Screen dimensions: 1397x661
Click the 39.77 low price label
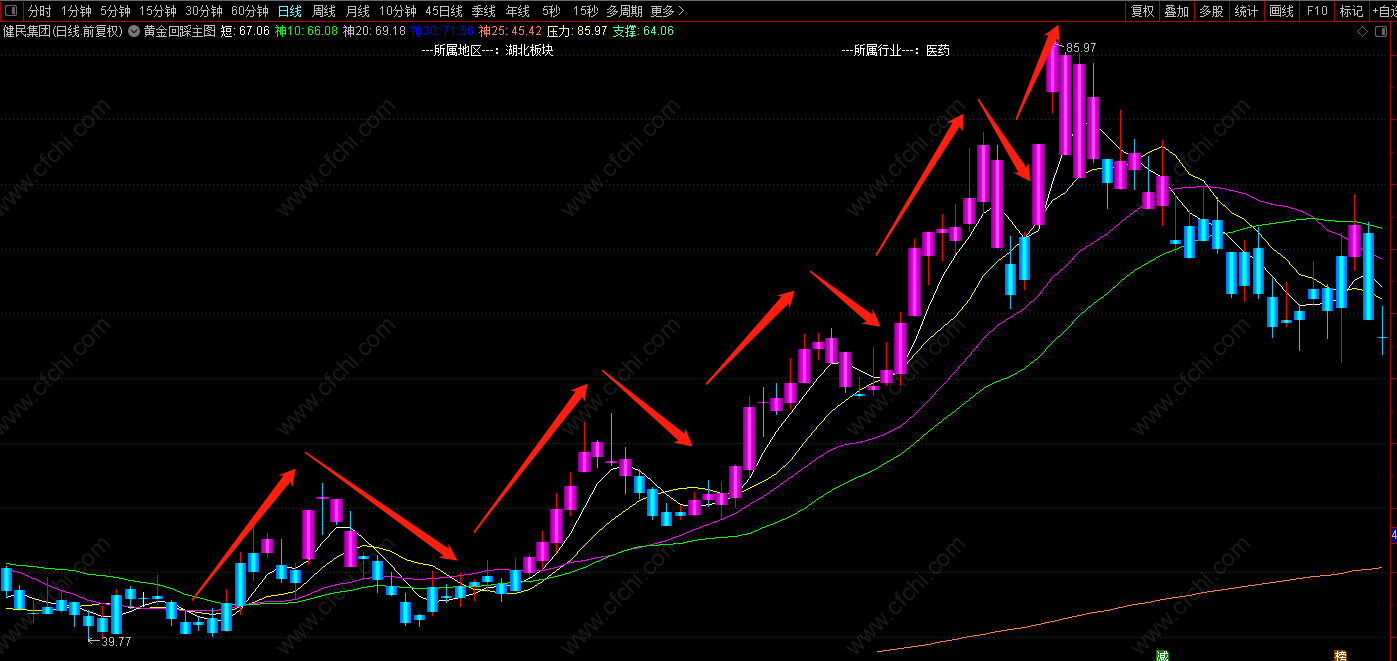click(x=116, y=642)
